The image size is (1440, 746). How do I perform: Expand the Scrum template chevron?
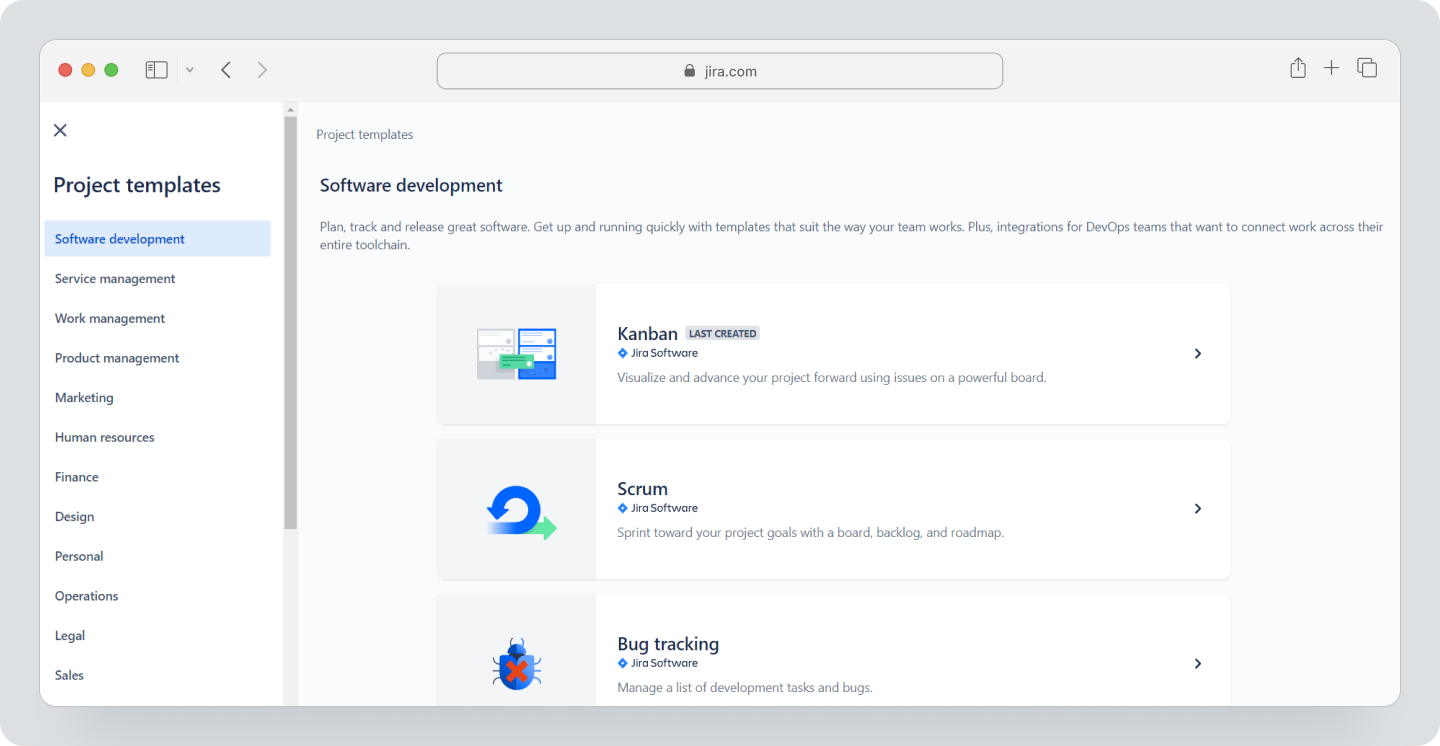click(x=1197, y=508)
